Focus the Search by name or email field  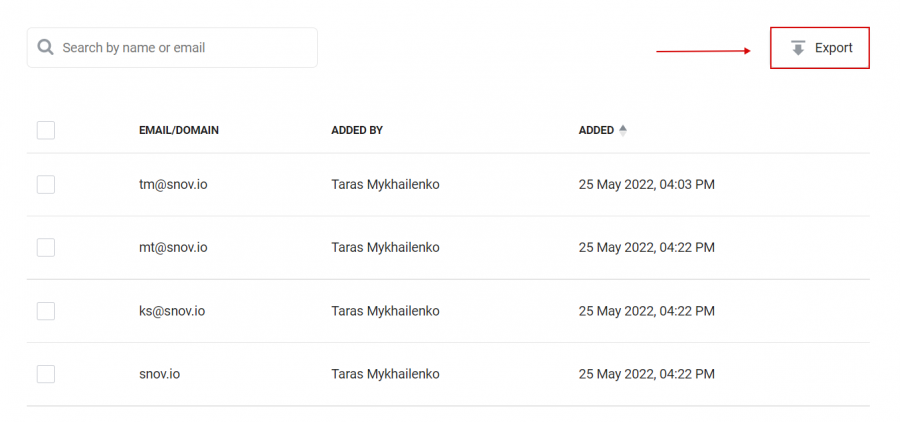click(x=172, y=48)
